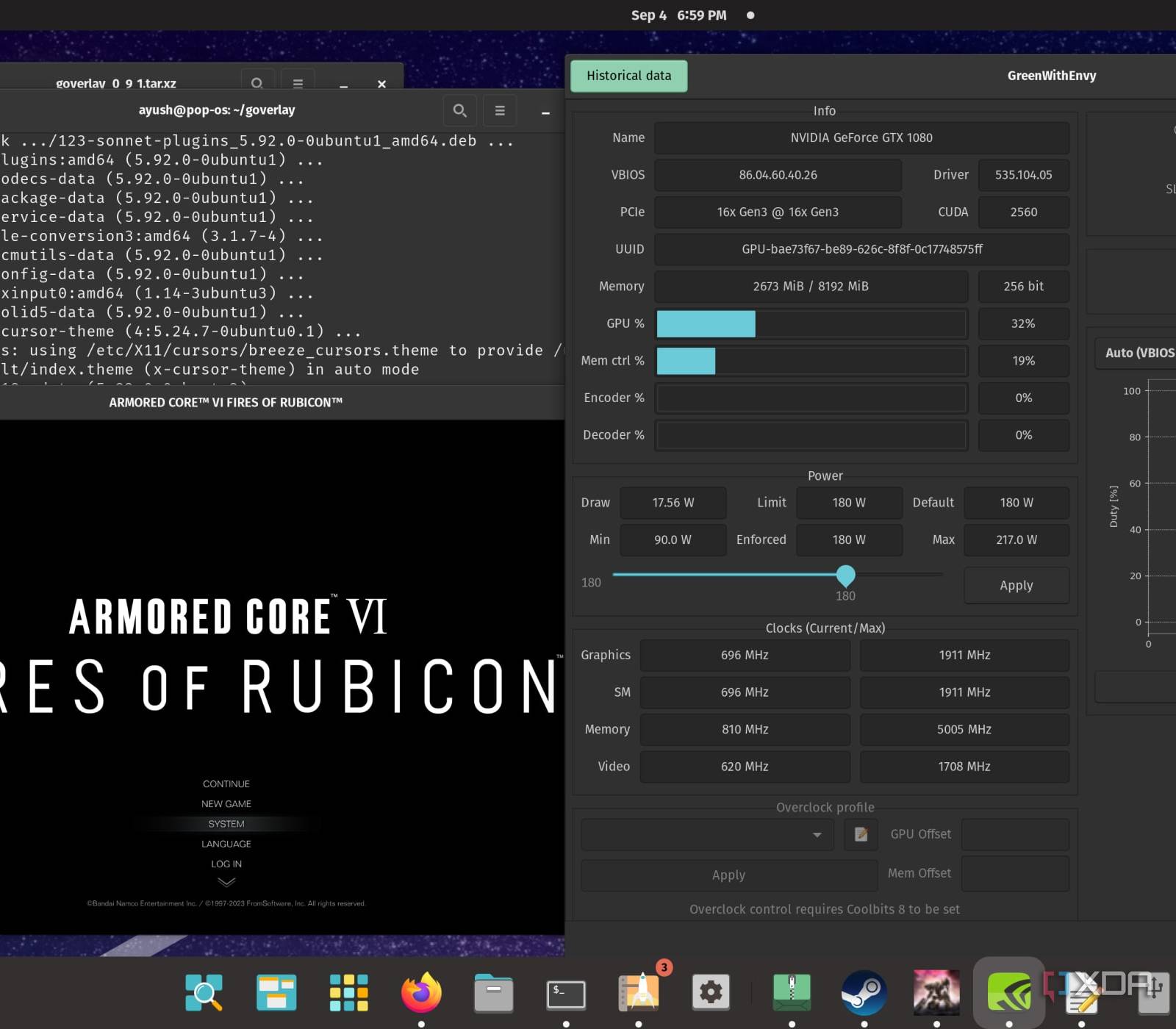Open Pop!_Shop with the notification badge
This screenshot has height=1029, width=1176.
pyautogui.click(x=639, y=993)
